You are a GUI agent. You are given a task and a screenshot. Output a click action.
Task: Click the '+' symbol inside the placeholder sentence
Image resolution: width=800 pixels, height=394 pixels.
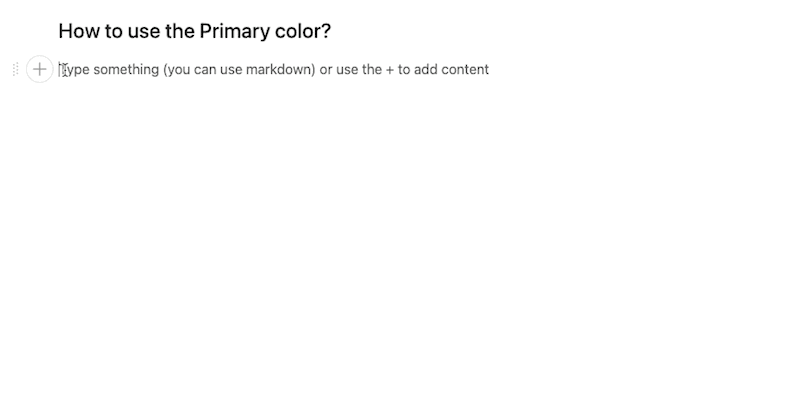390,70
